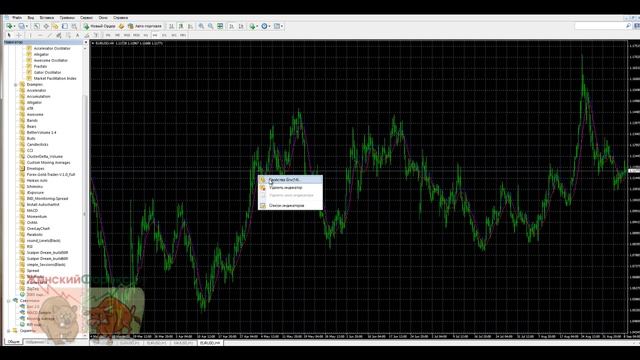Close the Navigator panel
The width and height of the screenshot is (640, 360).
pyautogui.click(x=86, y=42)
